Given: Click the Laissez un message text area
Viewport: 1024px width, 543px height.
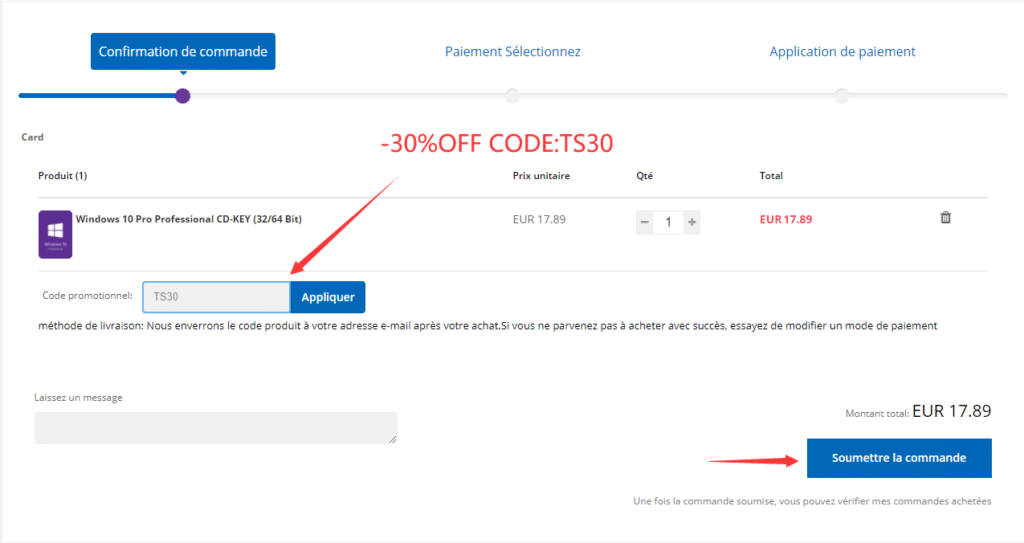Looking at the screenshot, I should point(216,428).
